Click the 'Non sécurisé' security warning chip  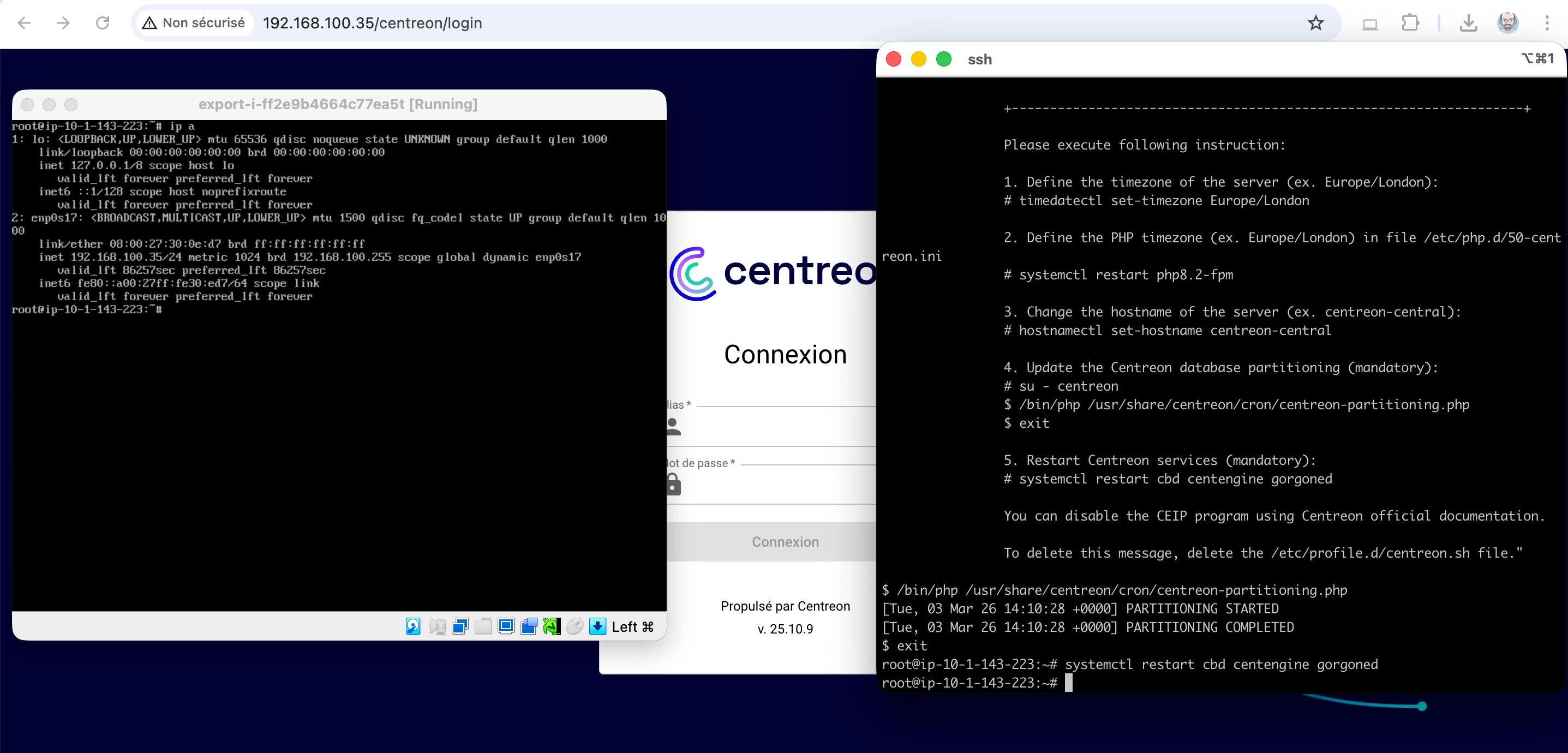[x=194, y=23]
